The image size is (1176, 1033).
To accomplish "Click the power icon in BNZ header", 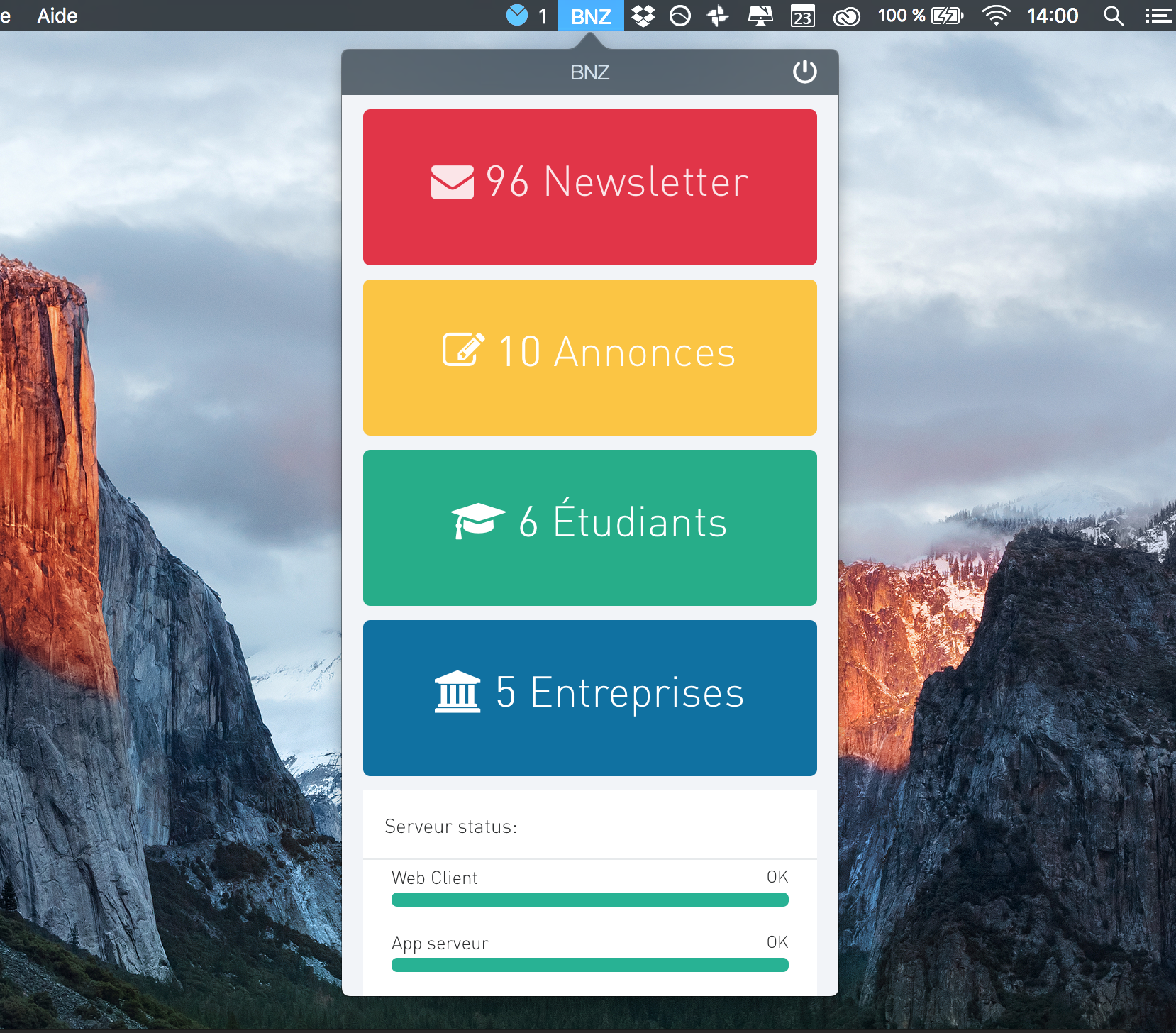I will tap(804, 72).
